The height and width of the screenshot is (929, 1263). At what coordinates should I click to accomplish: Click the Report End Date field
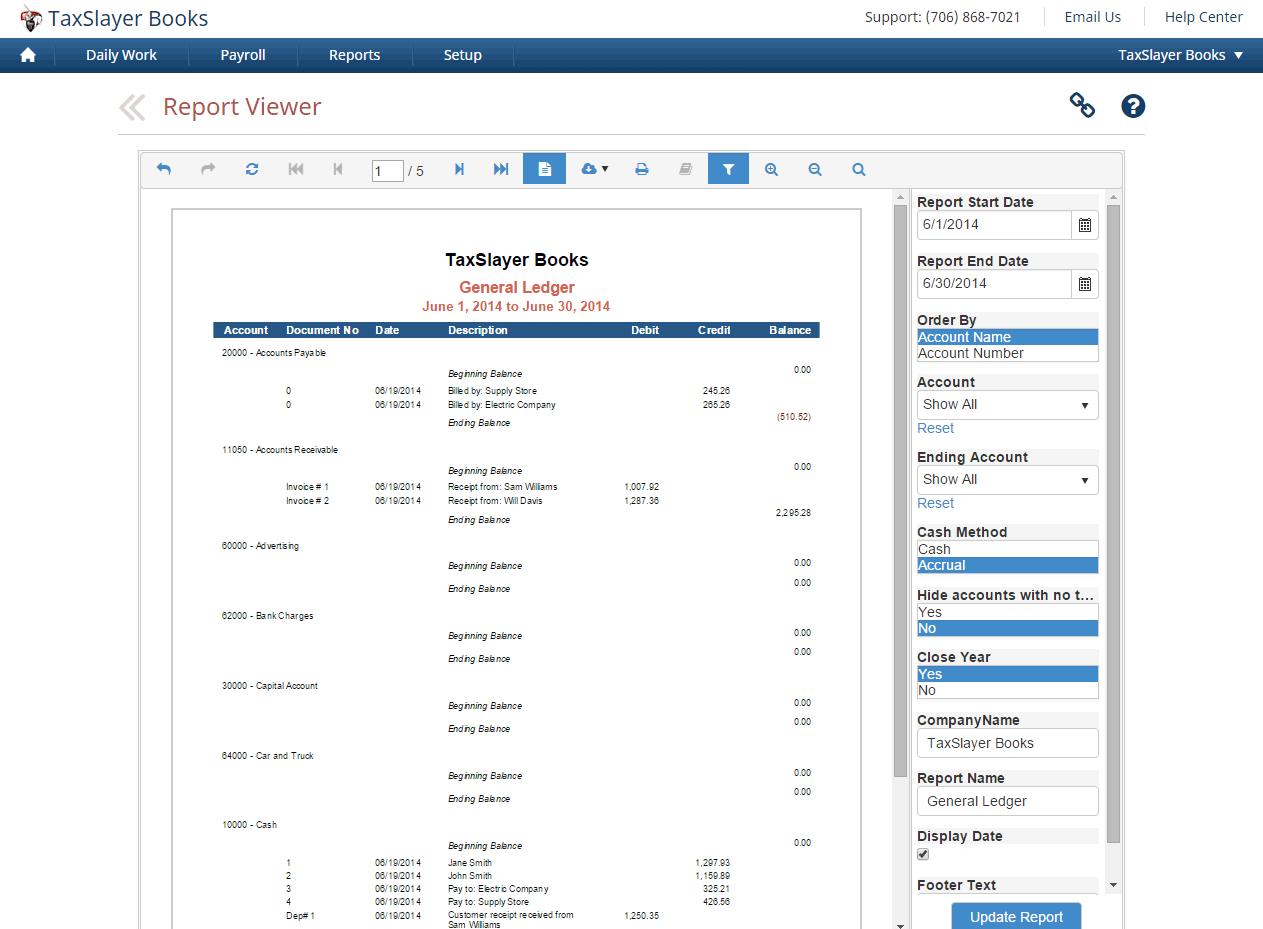[995, 284]
